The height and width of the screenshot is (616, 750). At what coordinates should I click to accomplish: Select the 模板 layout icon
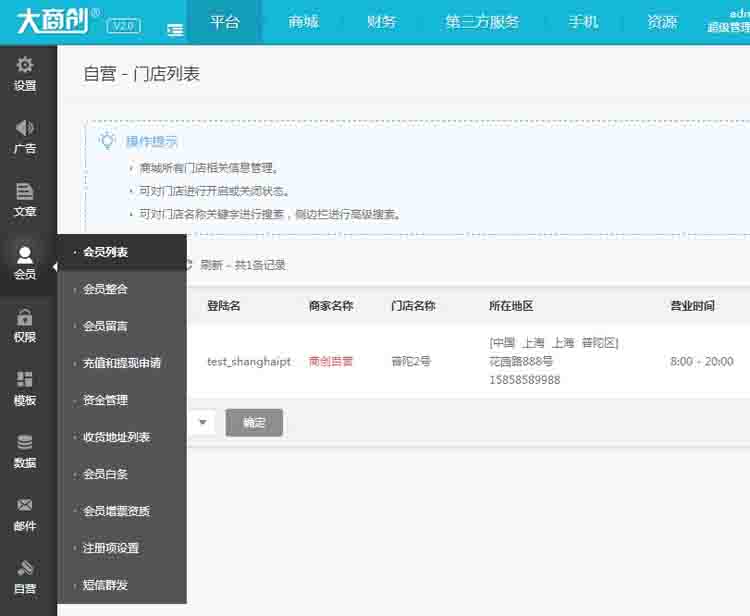25,381
